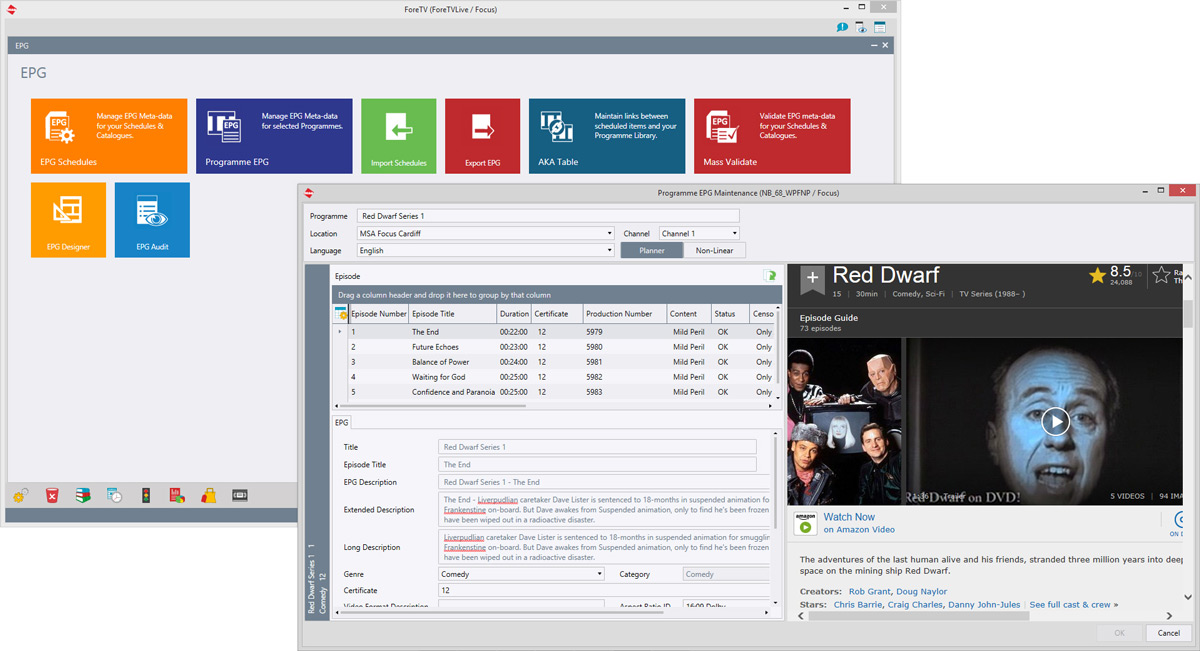
Task: Switch to Non-Linear mode
Action: pyautogui.click(x=715, y=250)
